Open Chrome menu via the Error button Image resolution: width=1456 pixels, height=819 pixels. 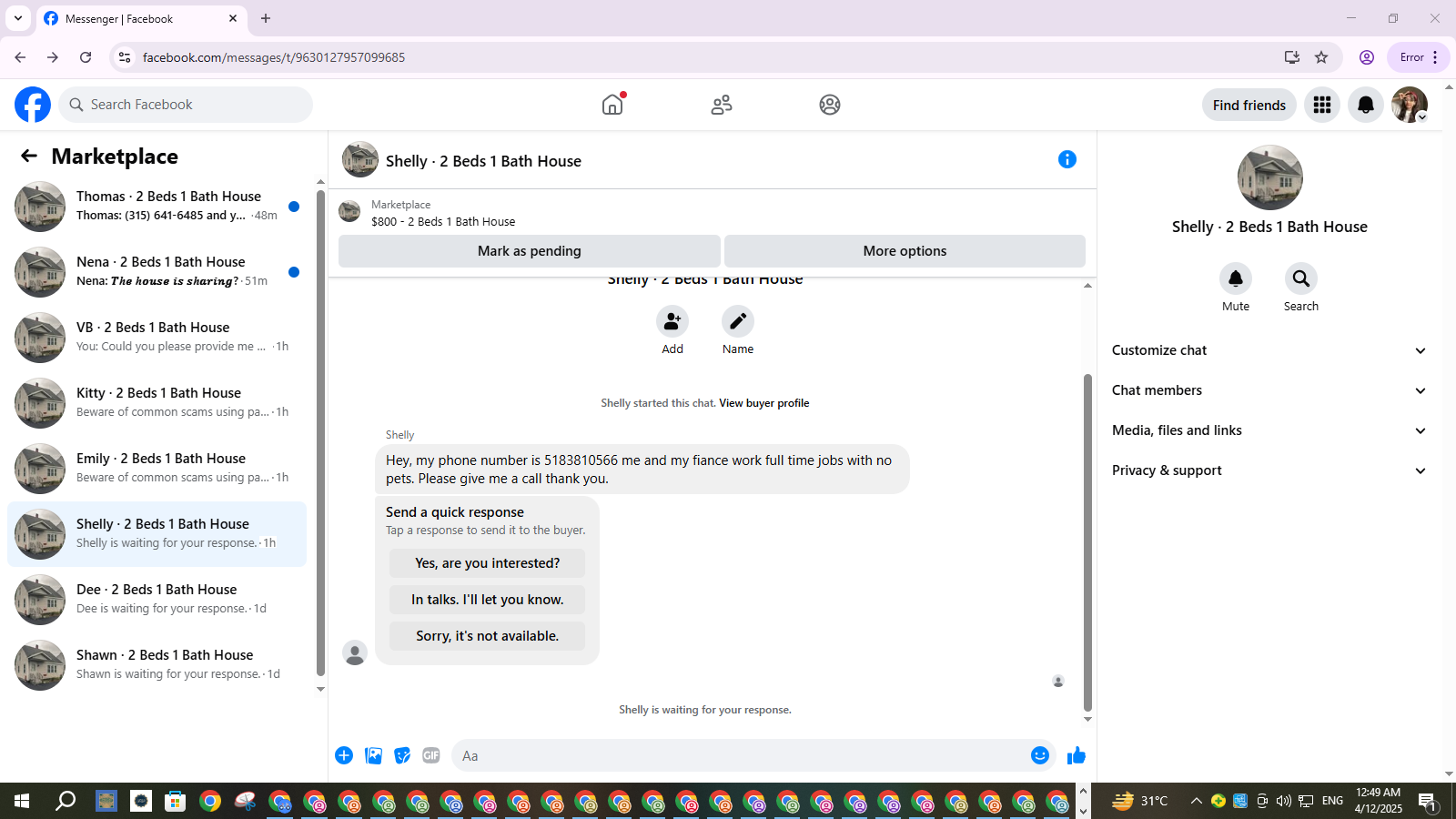[1419, 57]
